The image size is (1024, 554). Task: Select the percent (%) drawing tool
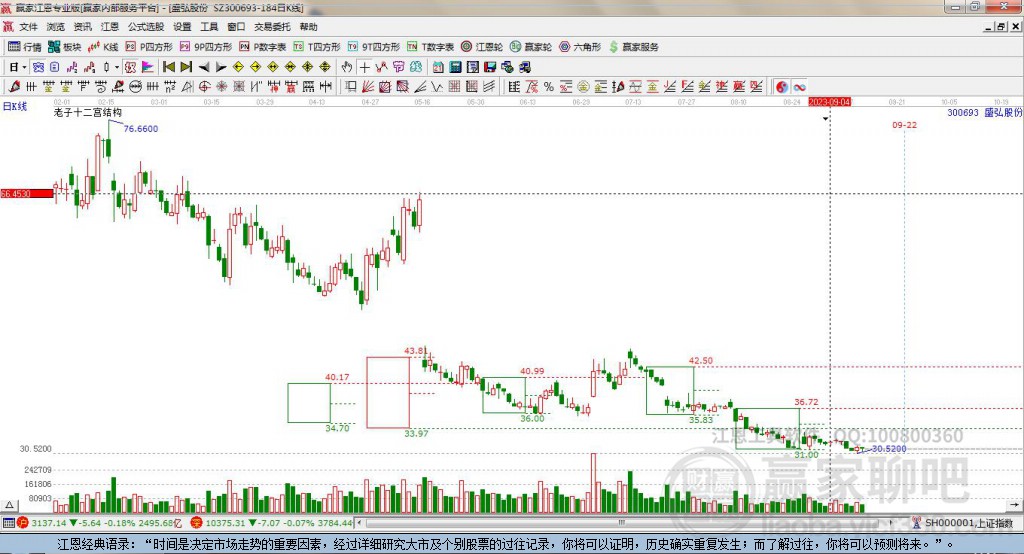coord(549,86)
